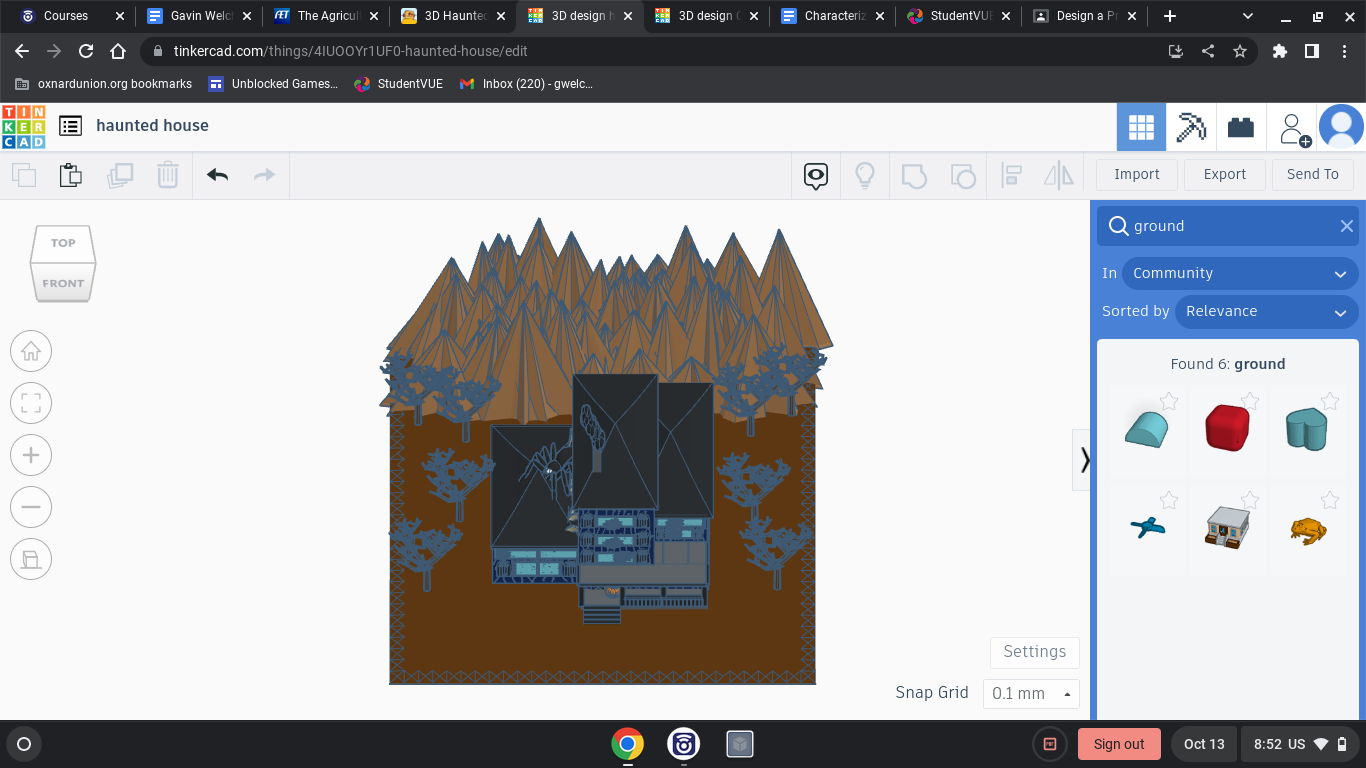Click the Delete trash icon

pos(167,174)
